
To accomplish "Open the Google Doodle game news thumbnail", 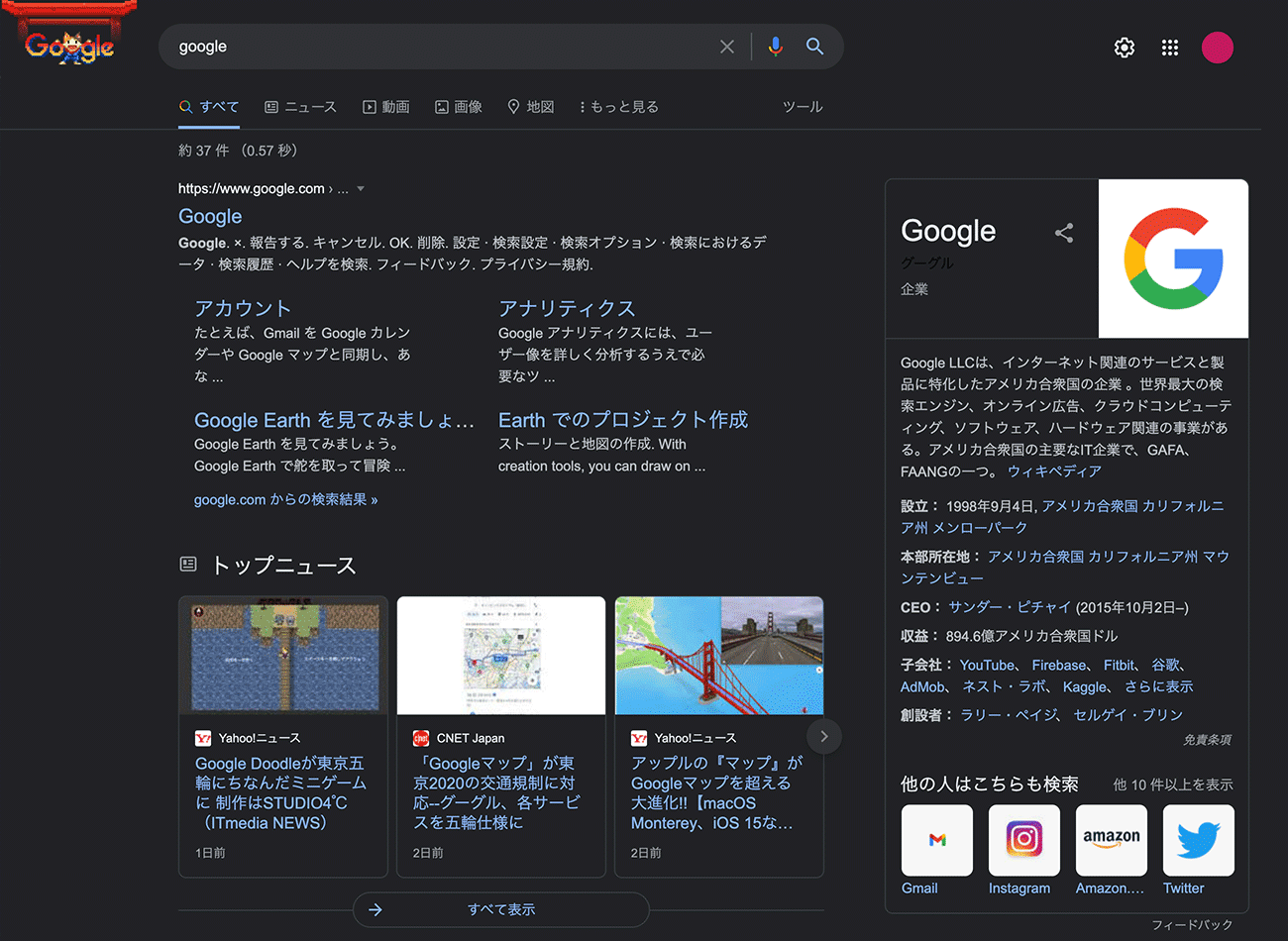I will [283, 655].
